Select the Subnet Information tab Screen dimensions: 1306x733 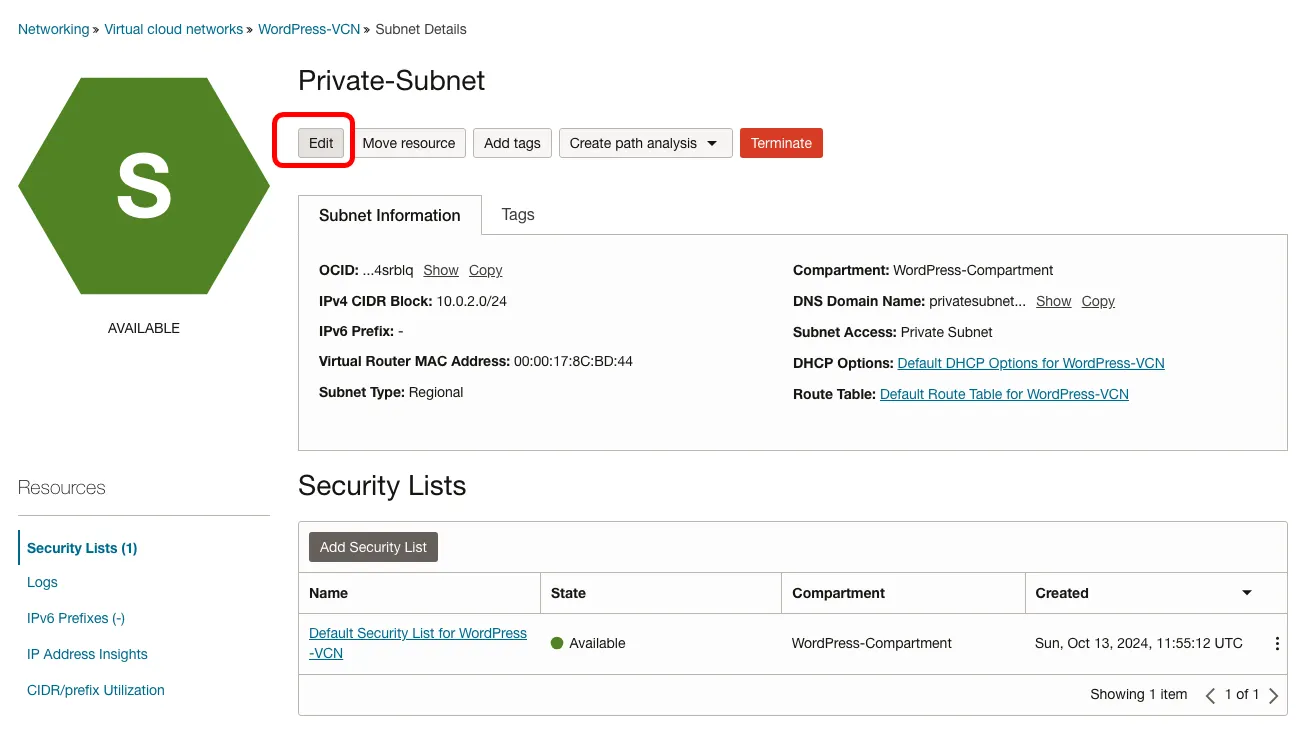point(390,215)
